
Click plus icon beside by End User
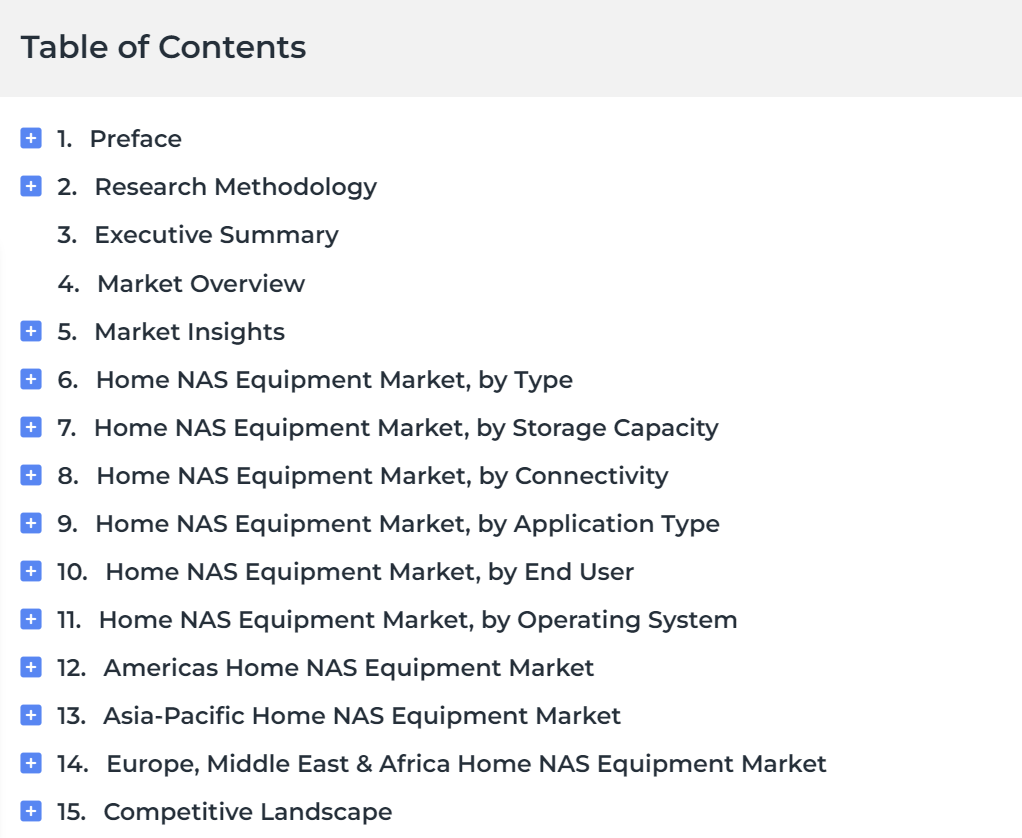31,571
